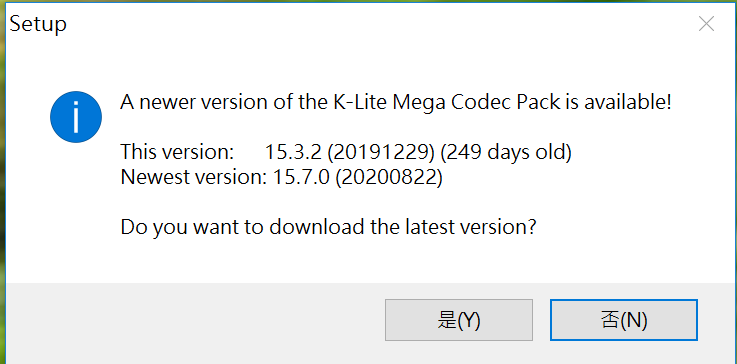Click the (20191229) build date
Viewport: 737px width, 364px height.
(381, 152)
